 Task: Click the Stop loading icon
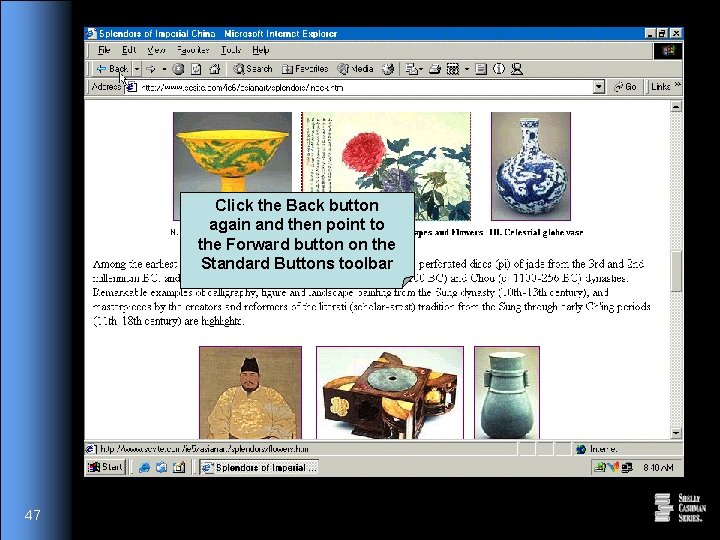(178, 69)
